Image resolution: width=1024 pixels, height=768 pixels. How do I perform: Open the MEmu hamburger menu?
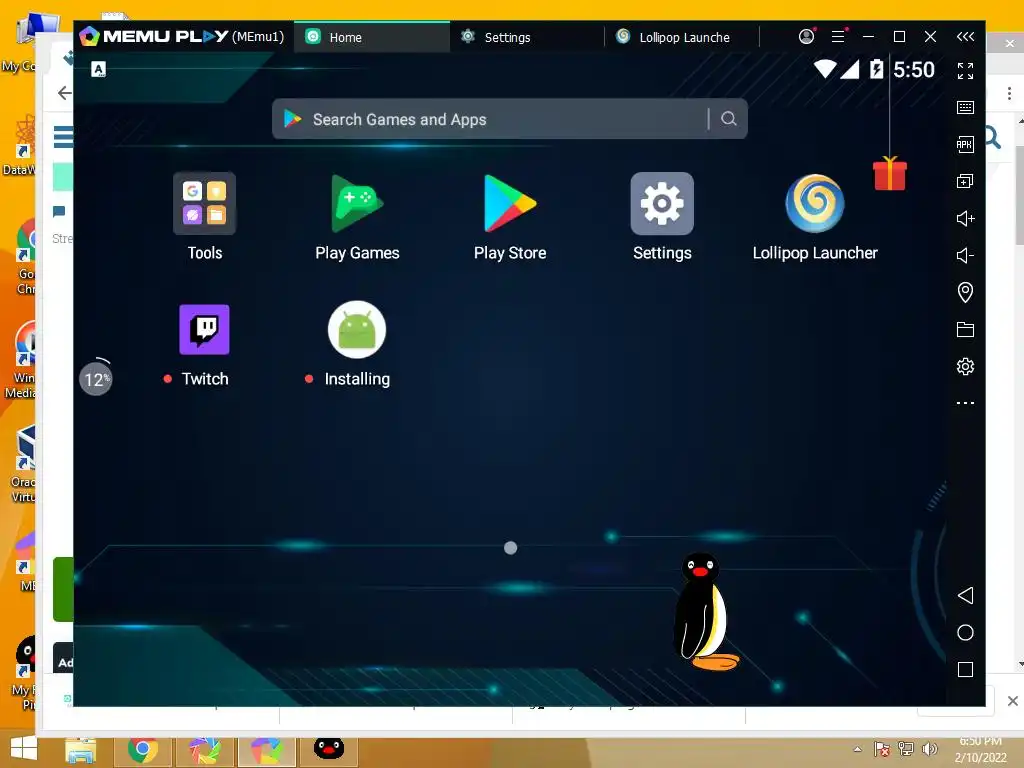pos(839,37)
